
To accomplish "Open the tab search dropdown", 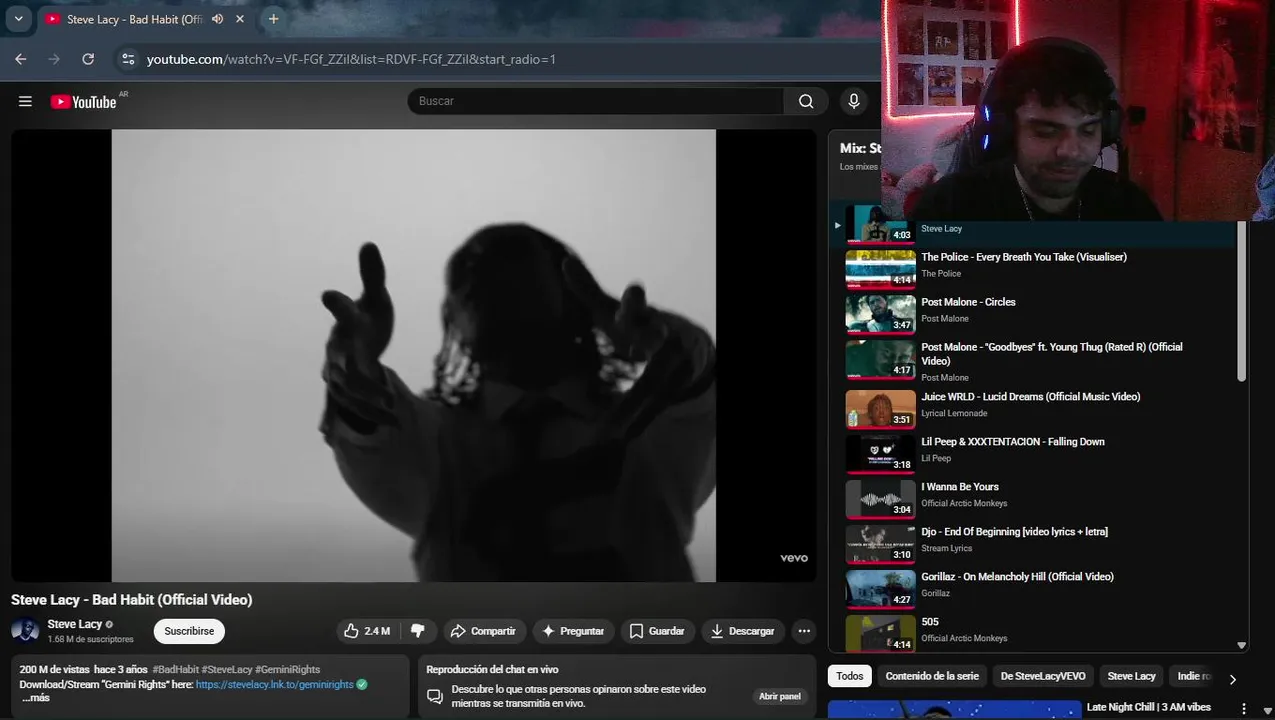I will pyautogui.click(x=18, y=19).
